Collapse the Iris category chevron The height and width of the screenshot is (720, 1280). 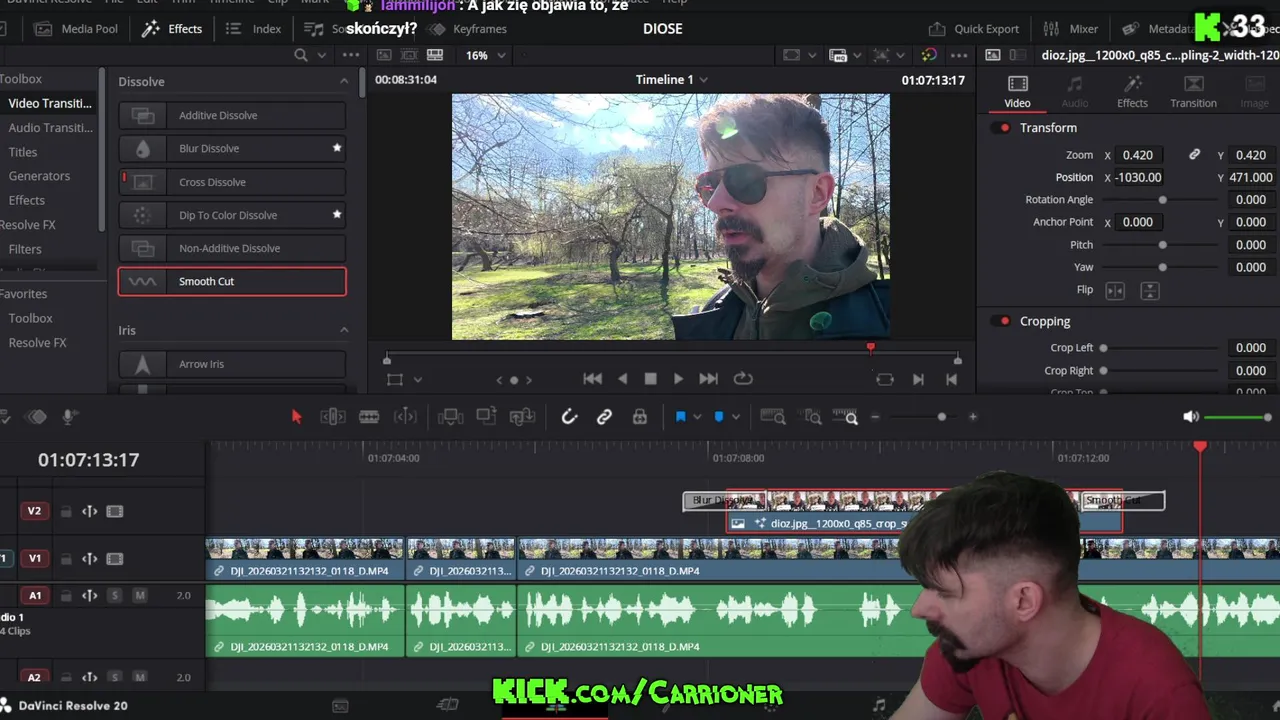point(344,330)
